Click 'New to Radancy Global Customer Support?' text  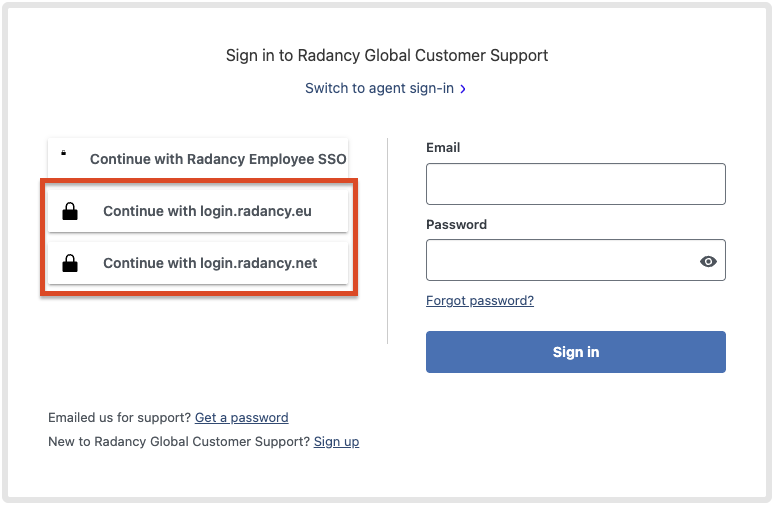[179, 441]
